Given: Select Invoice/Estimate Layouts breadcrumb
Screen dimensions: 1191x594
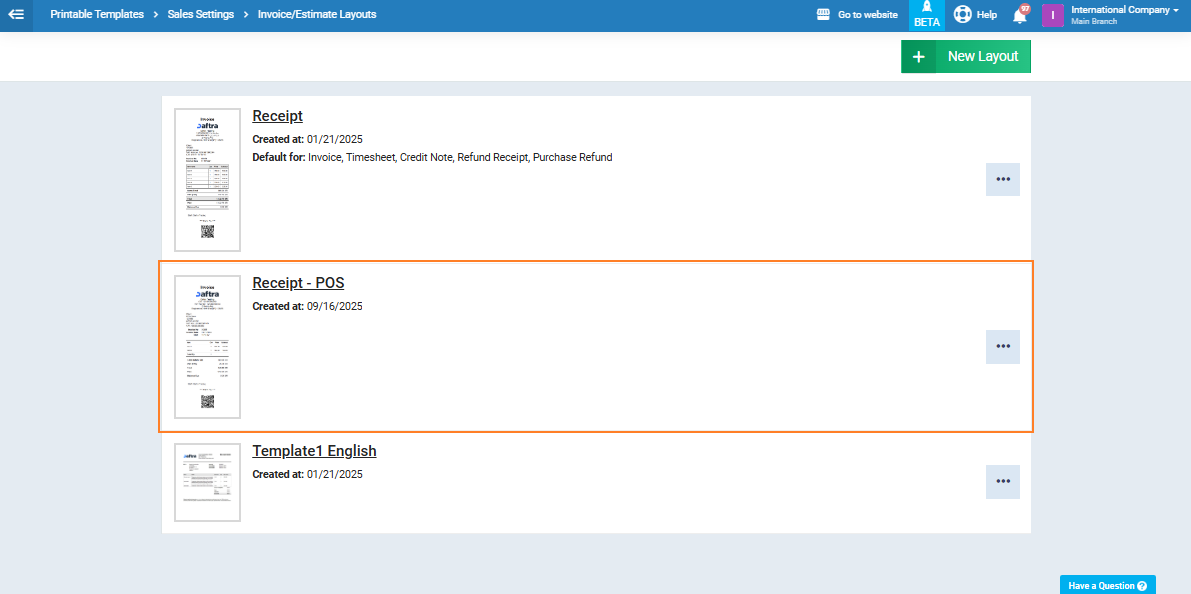Looking at the screenshot, I should point(317,15).
